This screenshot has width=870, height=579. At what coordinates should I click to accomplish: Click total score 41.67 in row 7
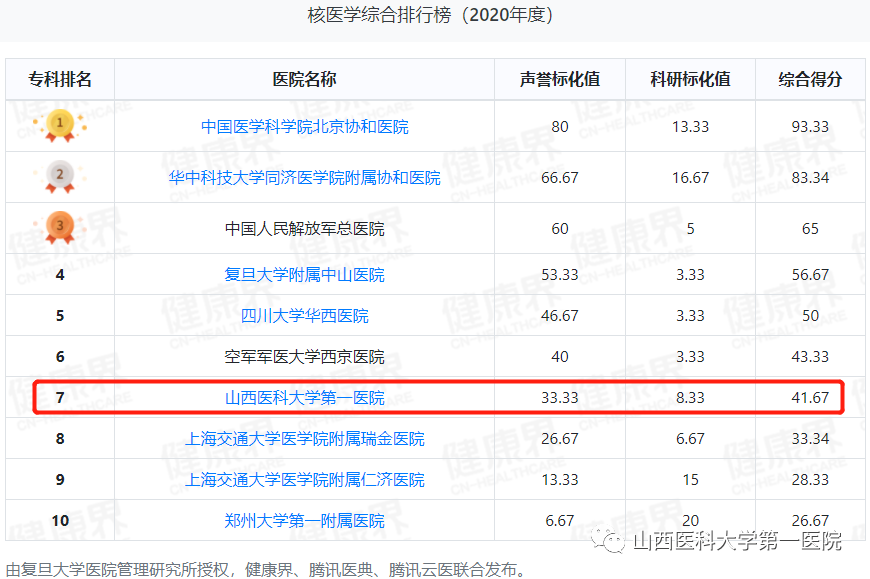click(x=810, y=398)
